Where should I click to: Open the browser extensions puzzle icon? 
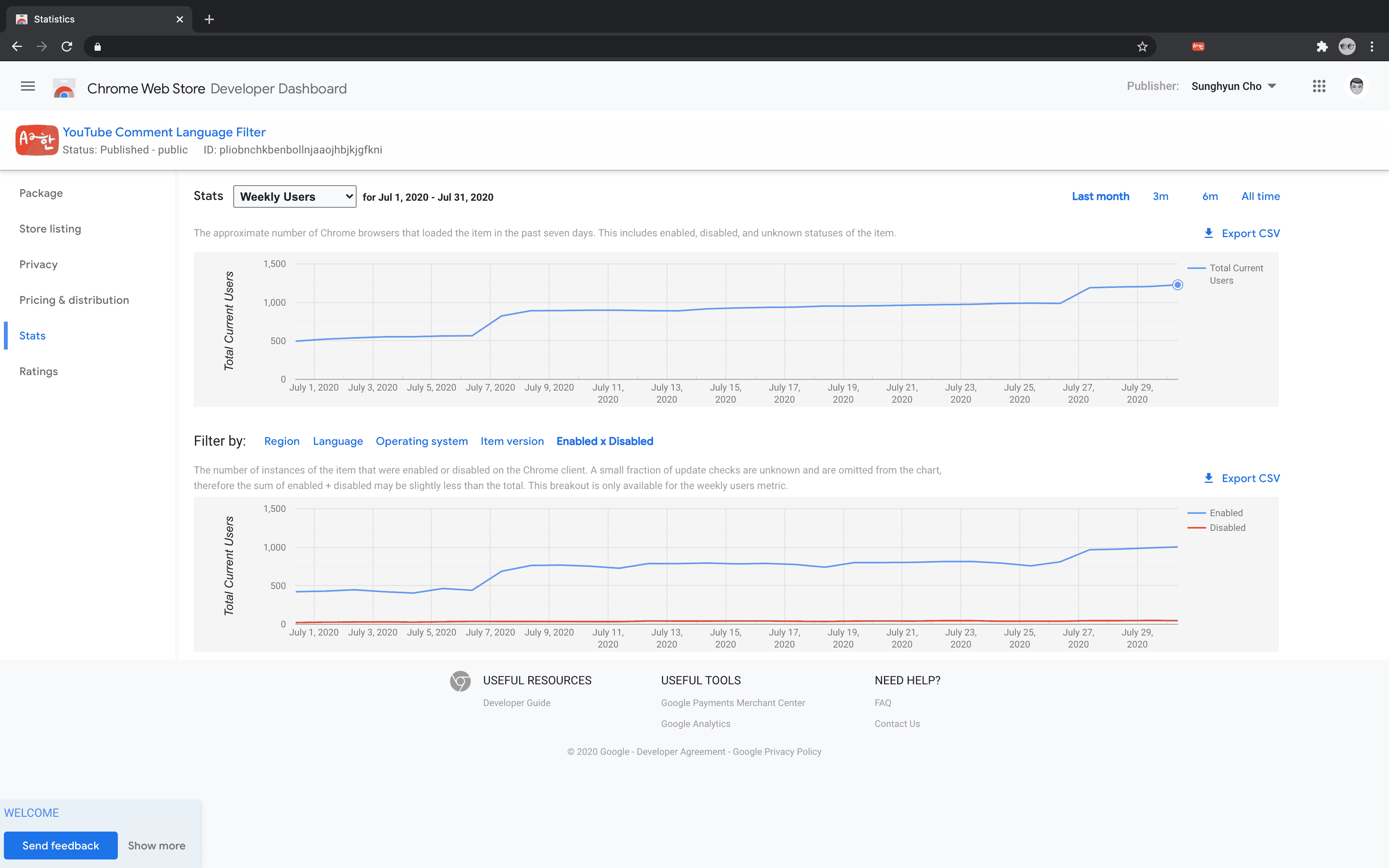pos(1322,46)
